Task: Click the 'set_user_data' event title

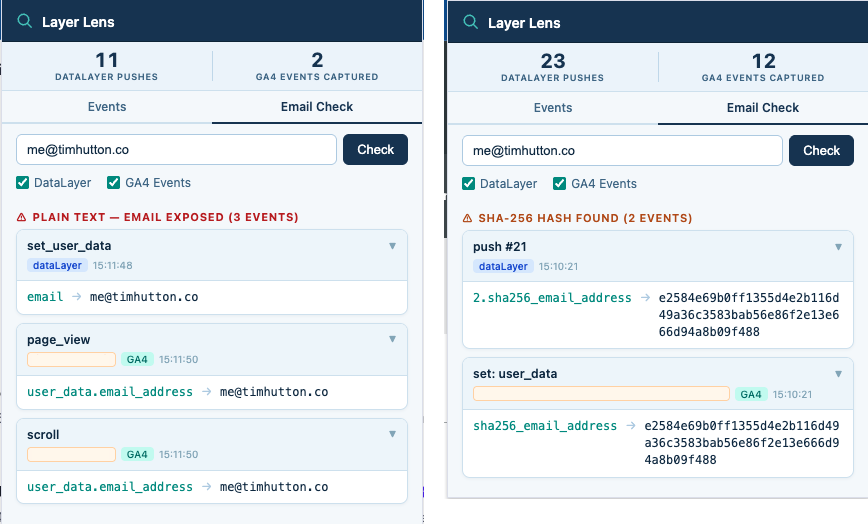Action: 69,246
